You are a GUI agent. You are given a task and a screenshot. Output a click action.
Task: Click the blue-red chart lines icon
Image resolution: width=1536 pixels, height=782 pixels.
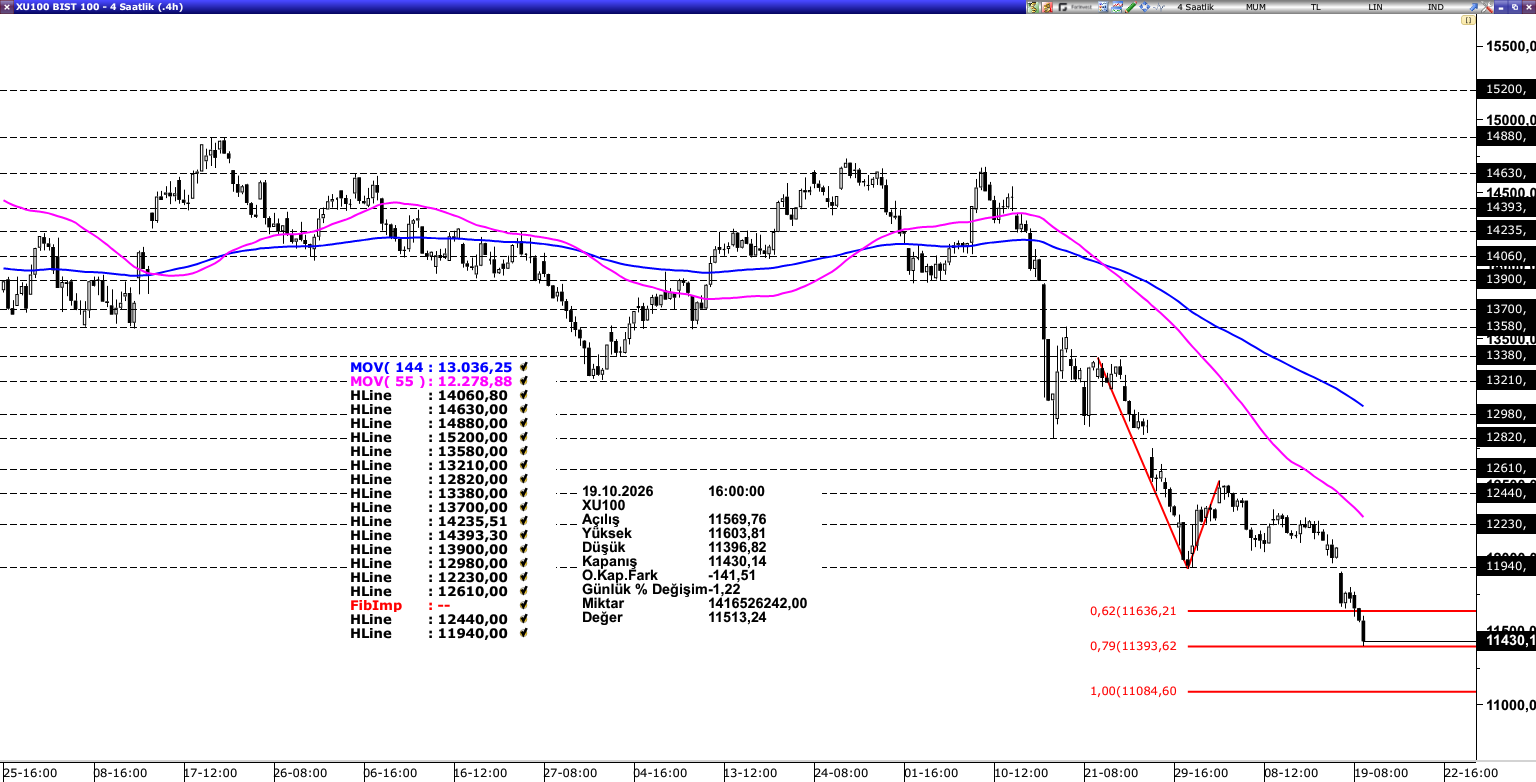(1116, 7)
